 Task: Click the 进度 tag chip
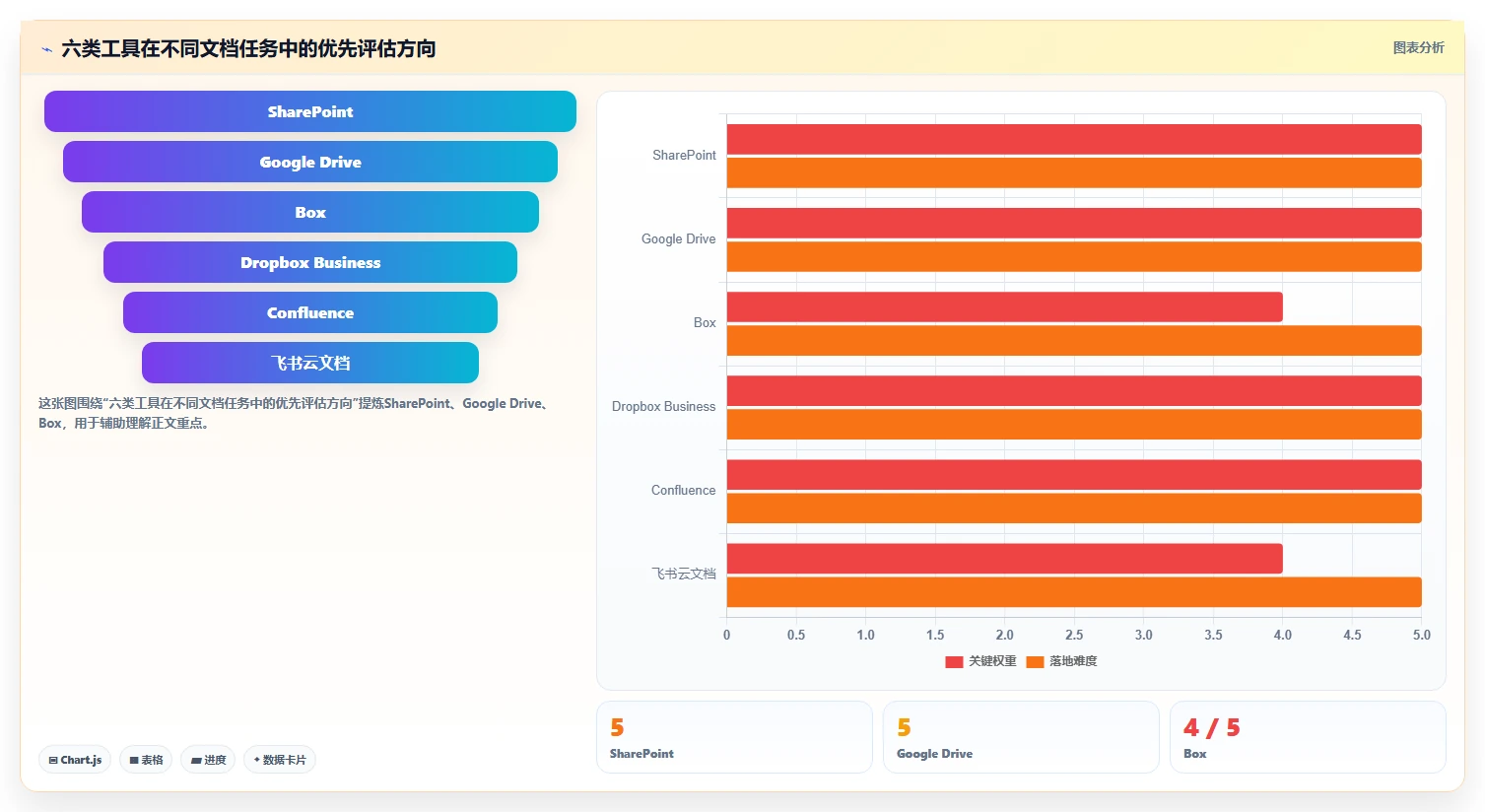208,760
